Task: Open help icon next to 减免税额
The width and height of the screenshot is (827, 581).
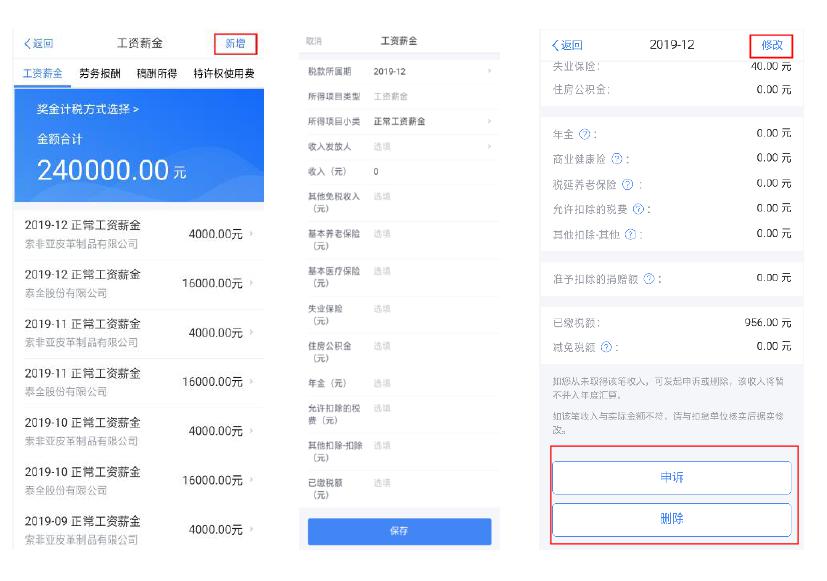Action: point(607,347)
